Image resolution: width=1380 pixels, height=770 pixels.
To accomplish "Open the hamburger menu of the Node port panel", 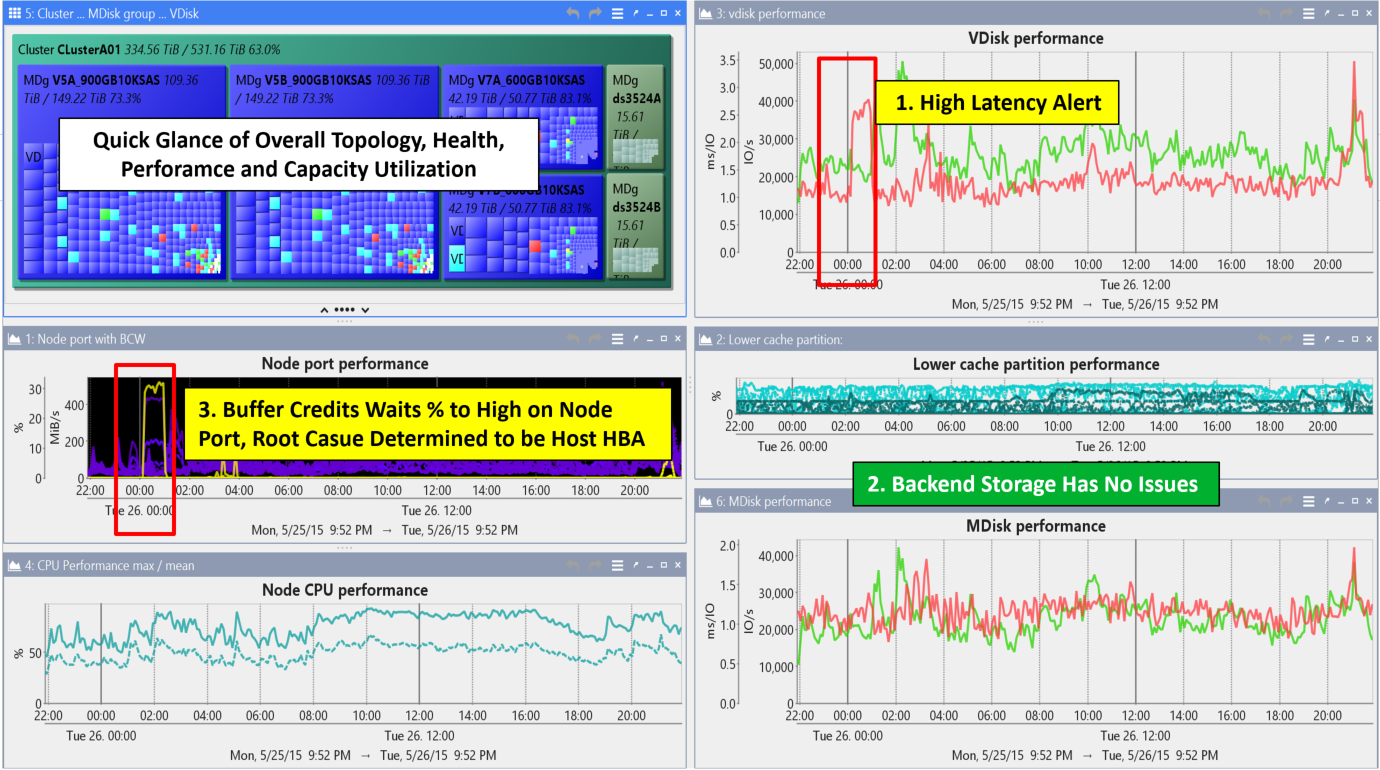I will (618, 339).
